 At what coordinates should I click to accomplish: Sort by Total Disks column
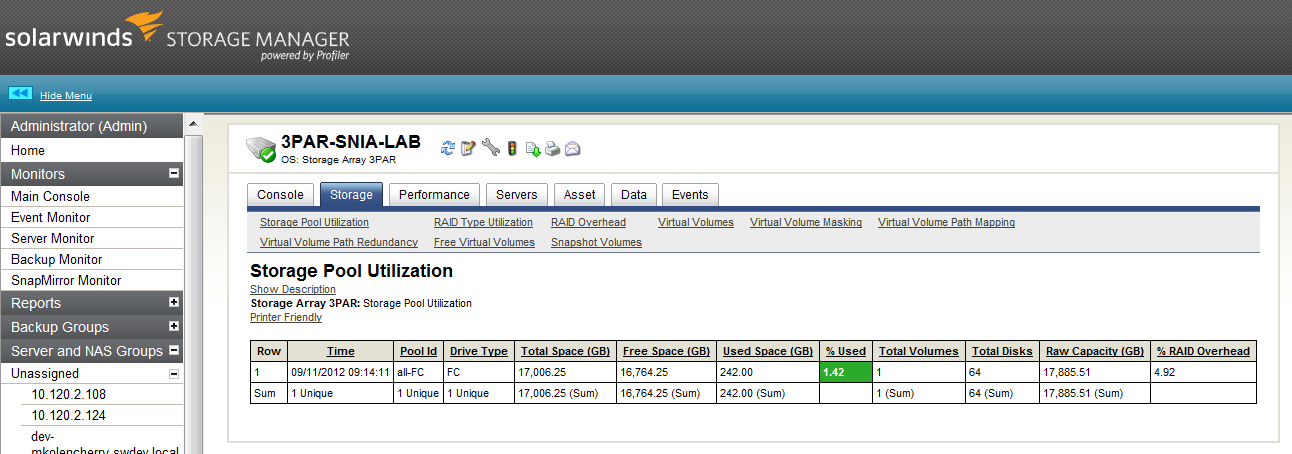coord(1002,351)
